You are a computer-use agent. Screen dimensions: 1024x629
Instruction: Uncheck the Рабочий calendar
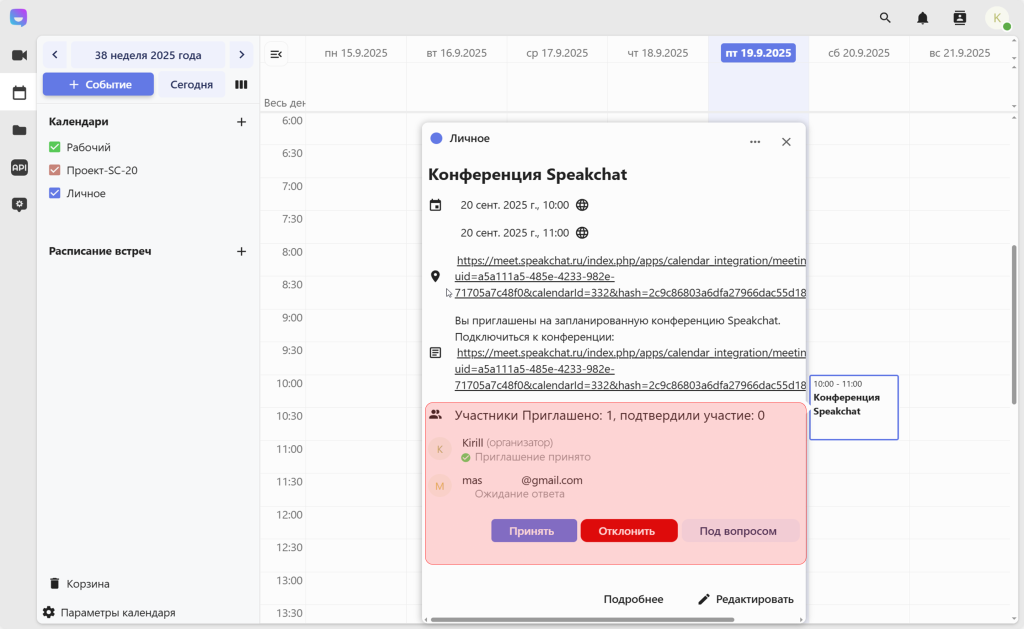(55, 148)
